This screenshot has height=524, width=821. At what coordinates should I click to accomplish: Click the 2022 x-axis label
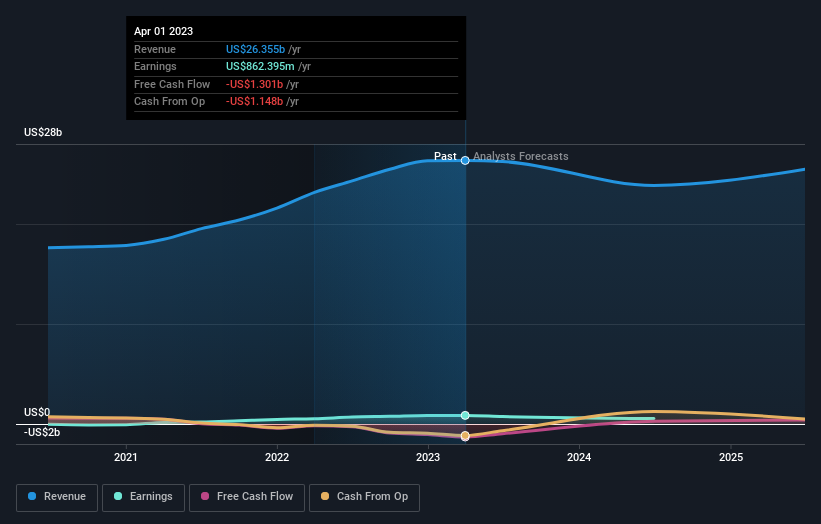(277, 458)
